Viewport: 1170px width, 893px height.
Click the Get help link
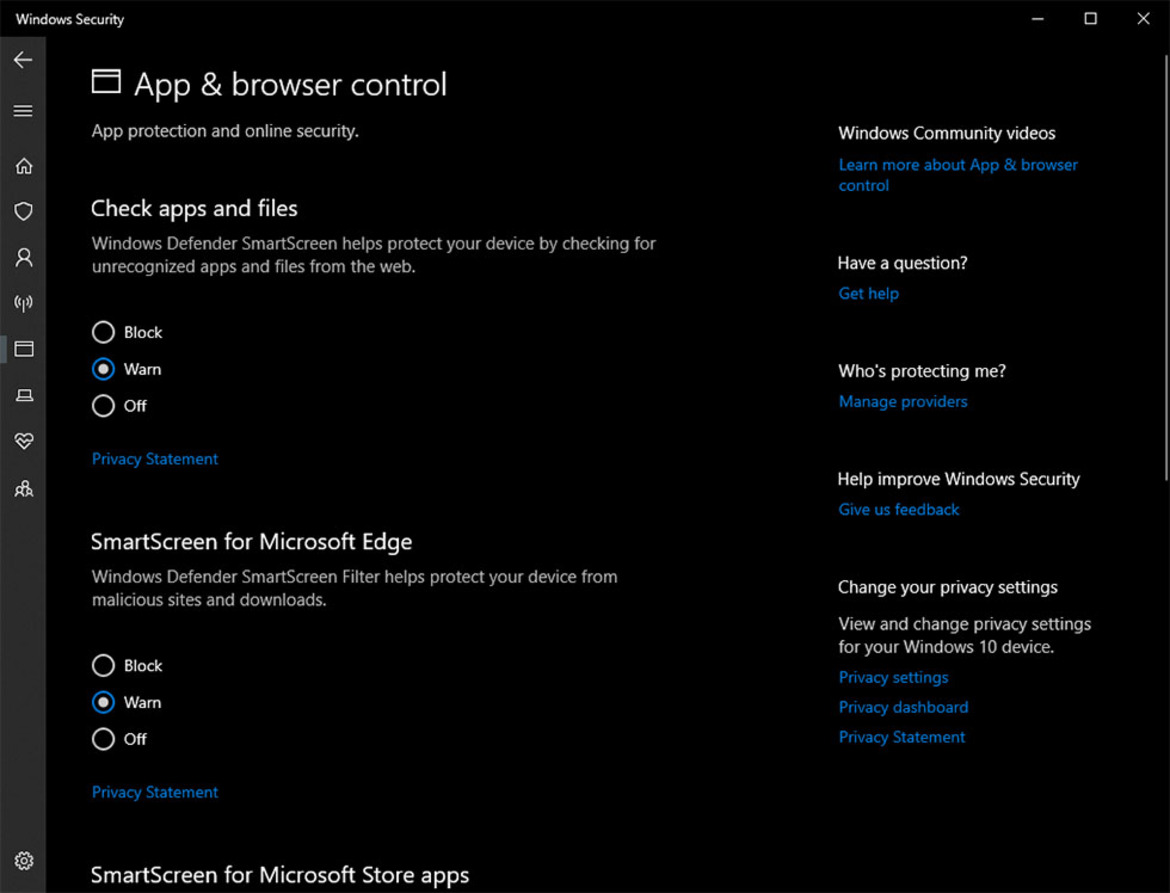coord(869,293)
